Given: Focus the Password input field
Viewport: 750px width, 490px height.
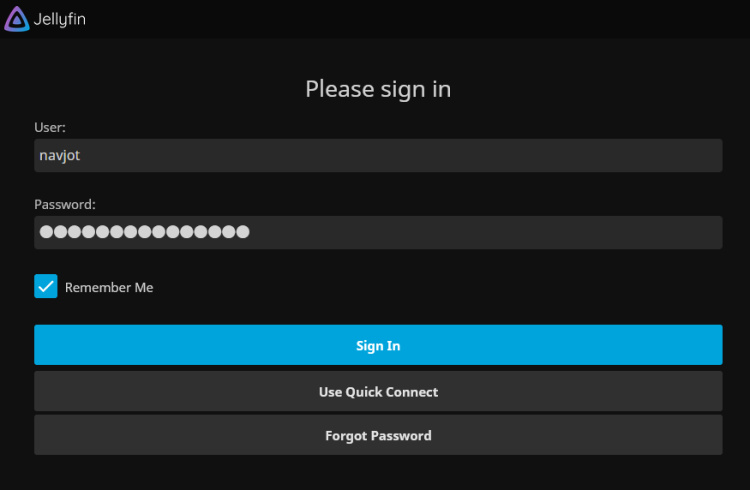Looking at the screenshot, I should click(378, 232).
